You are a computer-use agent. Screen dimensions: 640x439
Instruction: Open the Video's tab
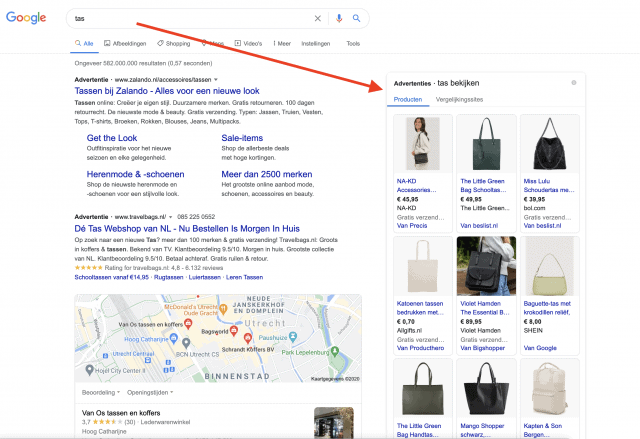coord(248,43)
